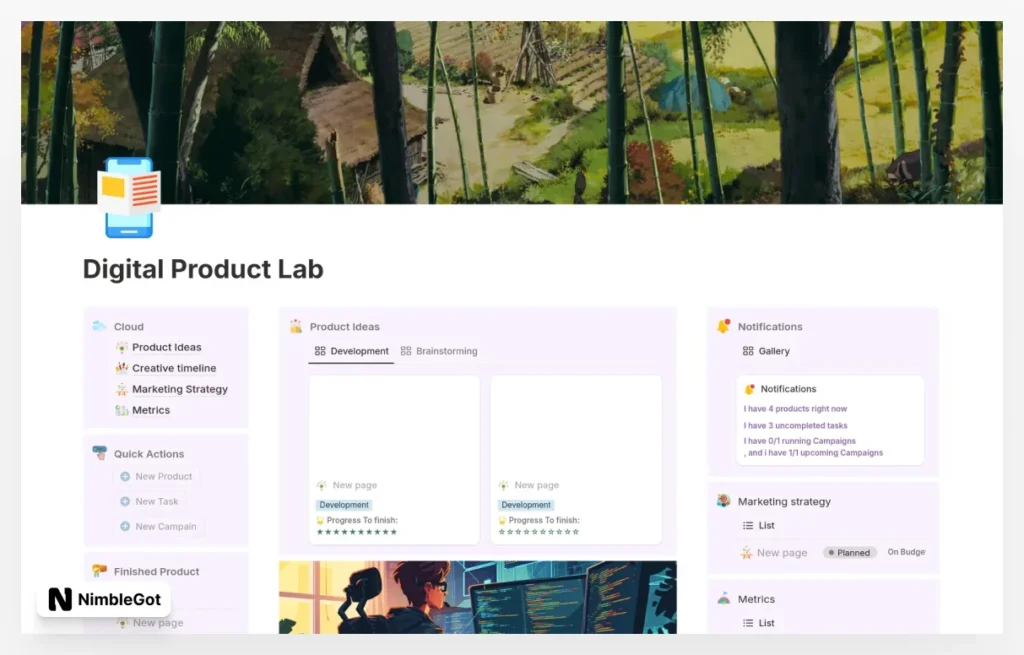
Task: Click the New Campain button
Action: [x=158, y=526]
